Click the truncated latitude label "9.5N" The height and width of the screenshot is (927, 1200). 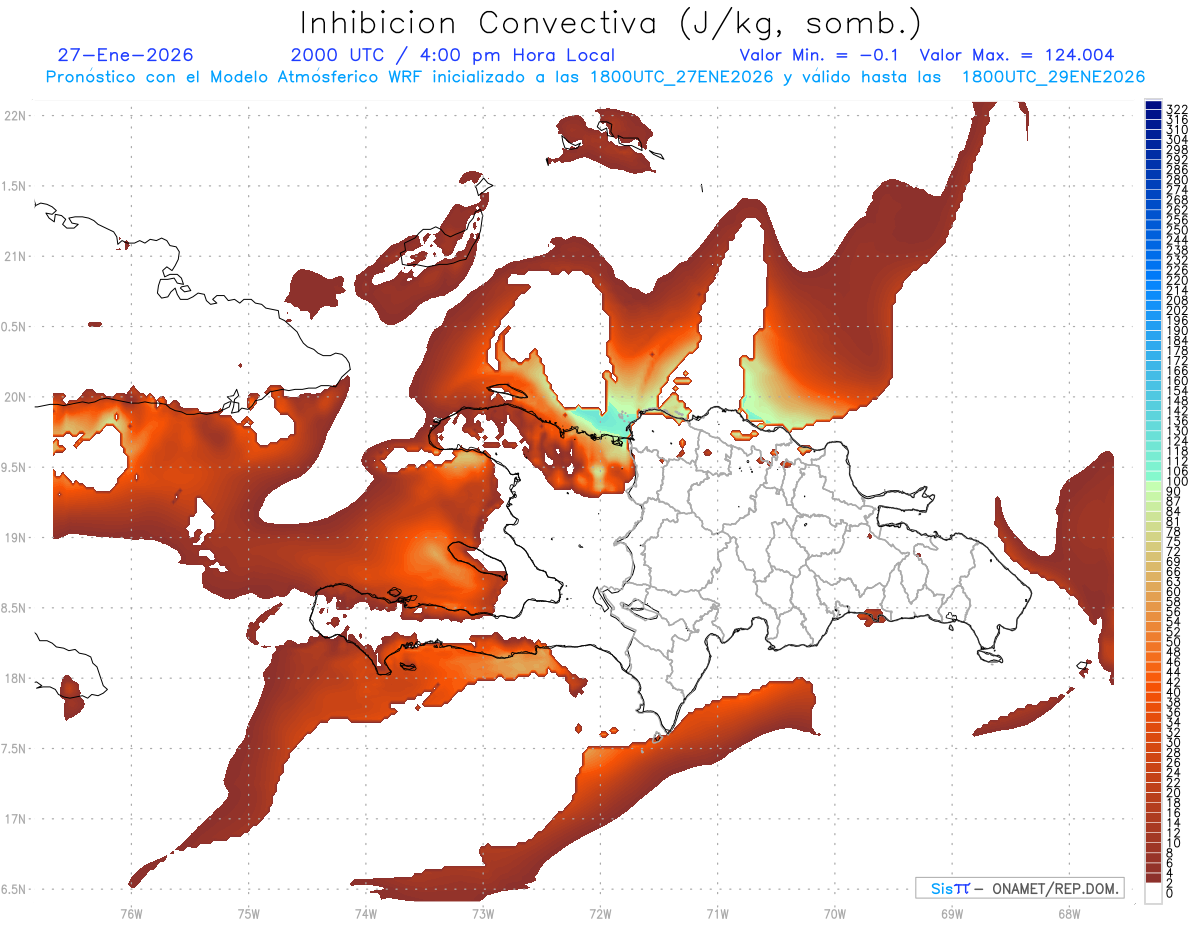(14, 467)
